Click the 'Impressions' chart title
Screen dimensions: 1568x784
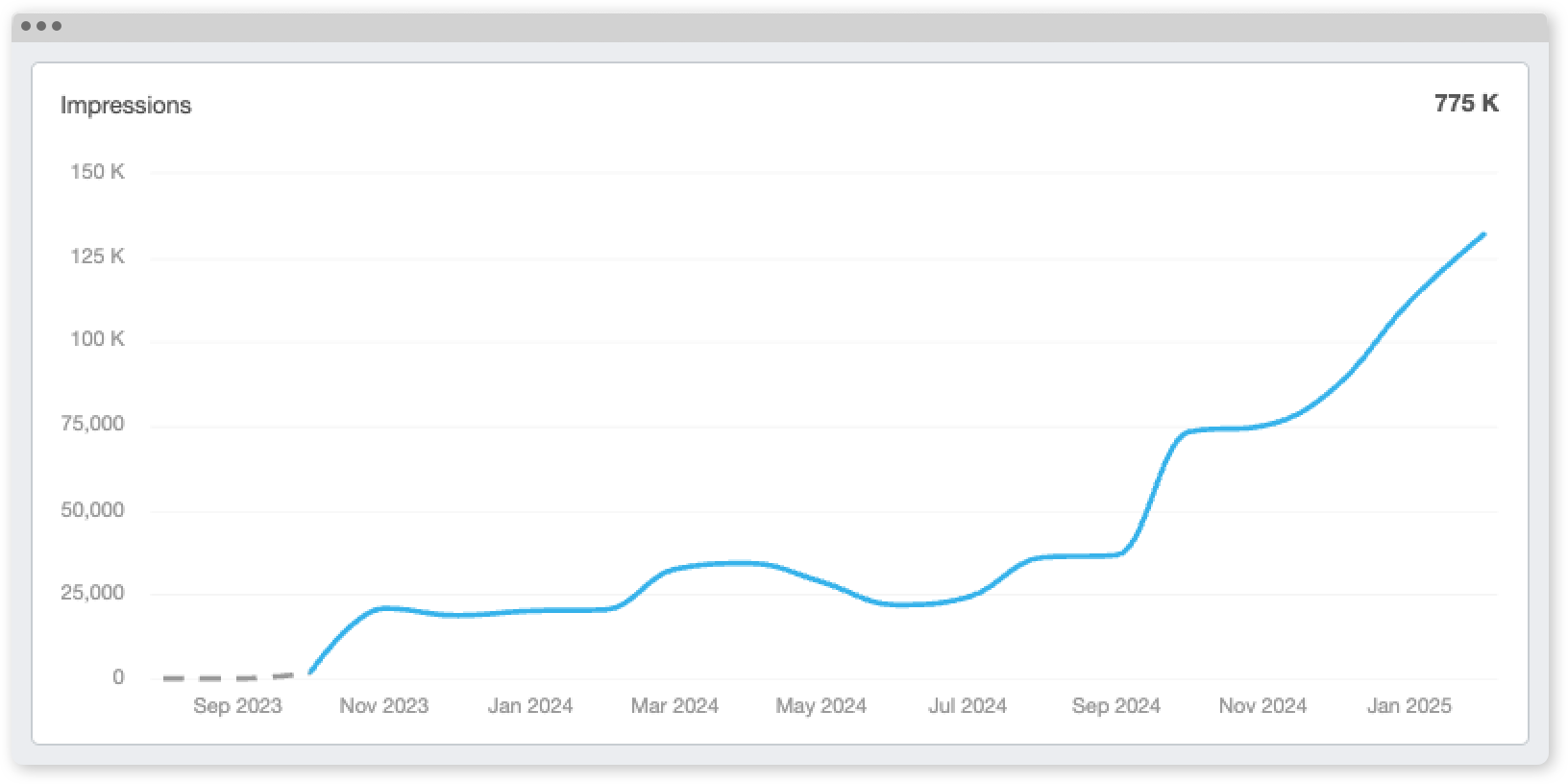point(126,106)
